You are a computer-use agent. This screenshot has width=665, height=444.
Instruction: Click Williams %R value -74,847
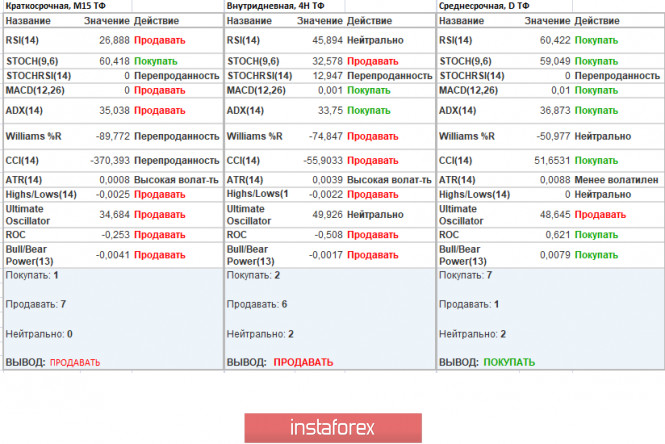pos(326,136)
